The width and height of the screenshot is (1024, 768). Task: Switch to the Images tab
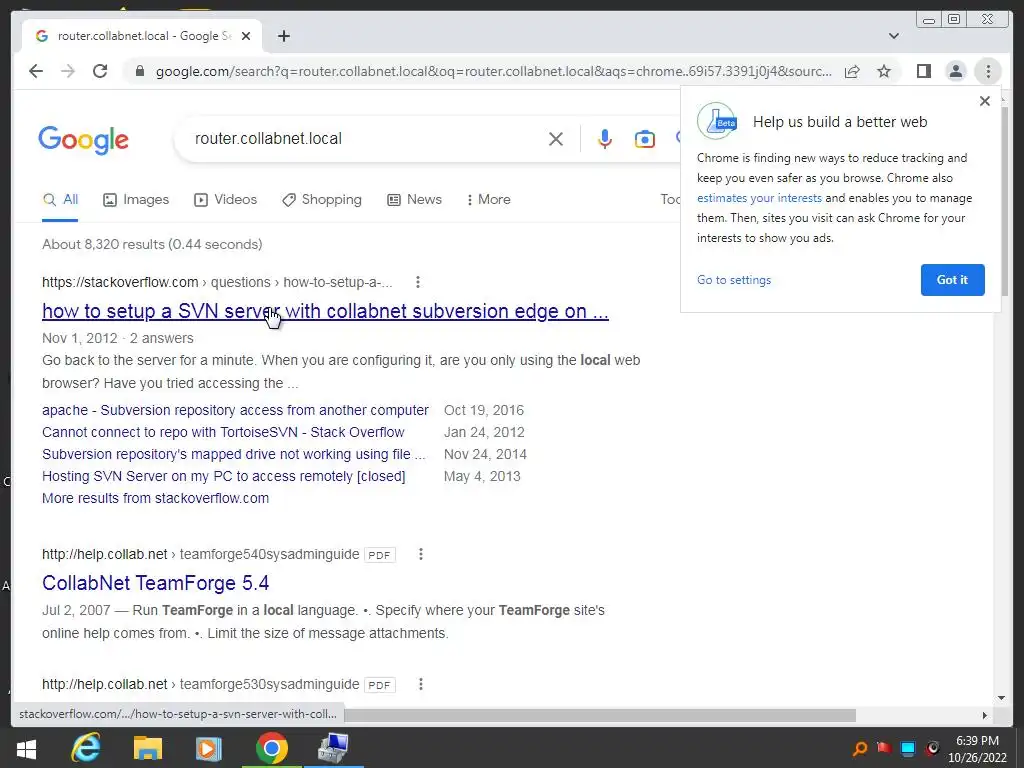(136, 200)
